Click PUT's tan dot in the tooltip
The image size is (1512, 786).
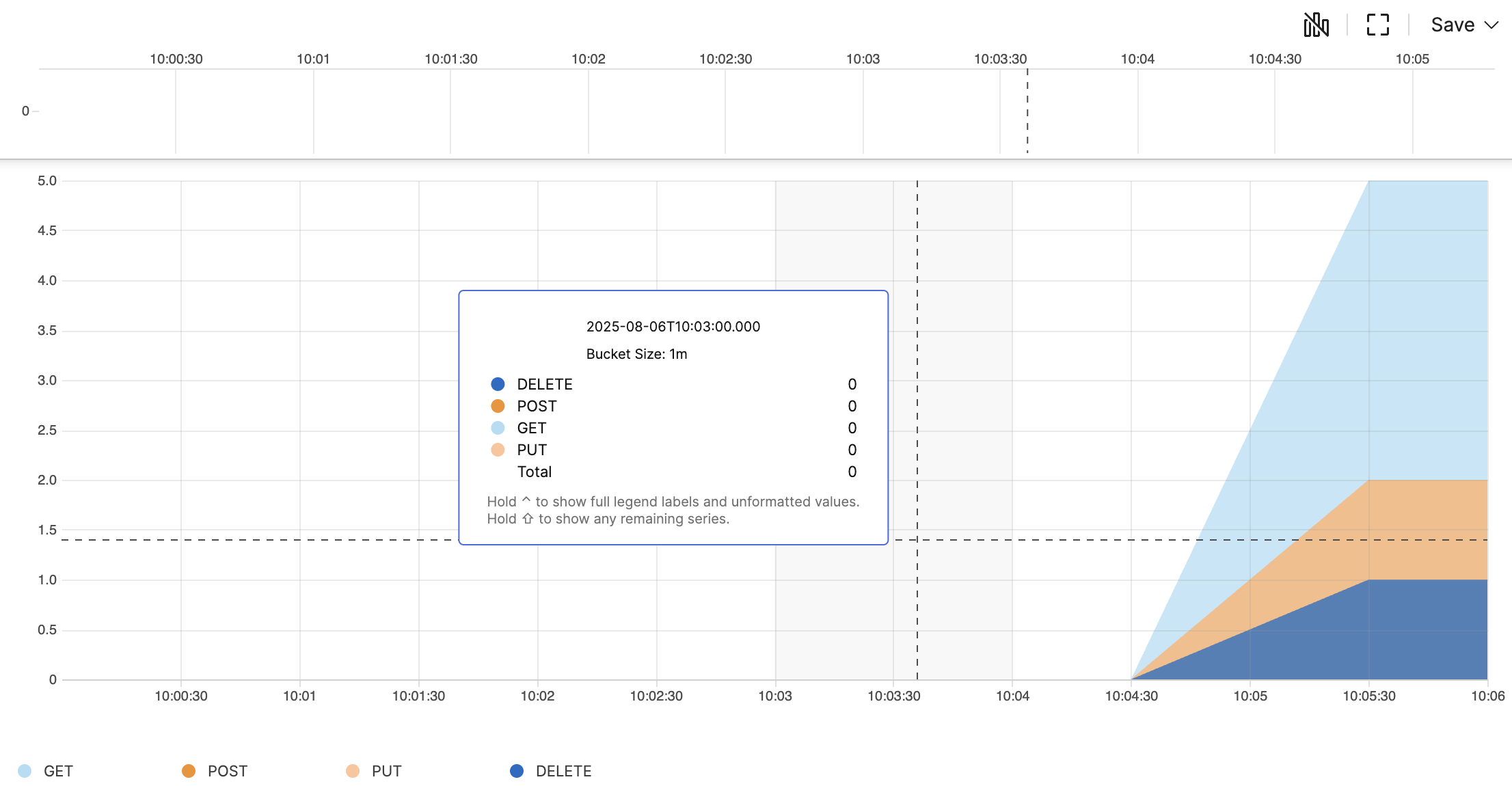click(498, 449)
